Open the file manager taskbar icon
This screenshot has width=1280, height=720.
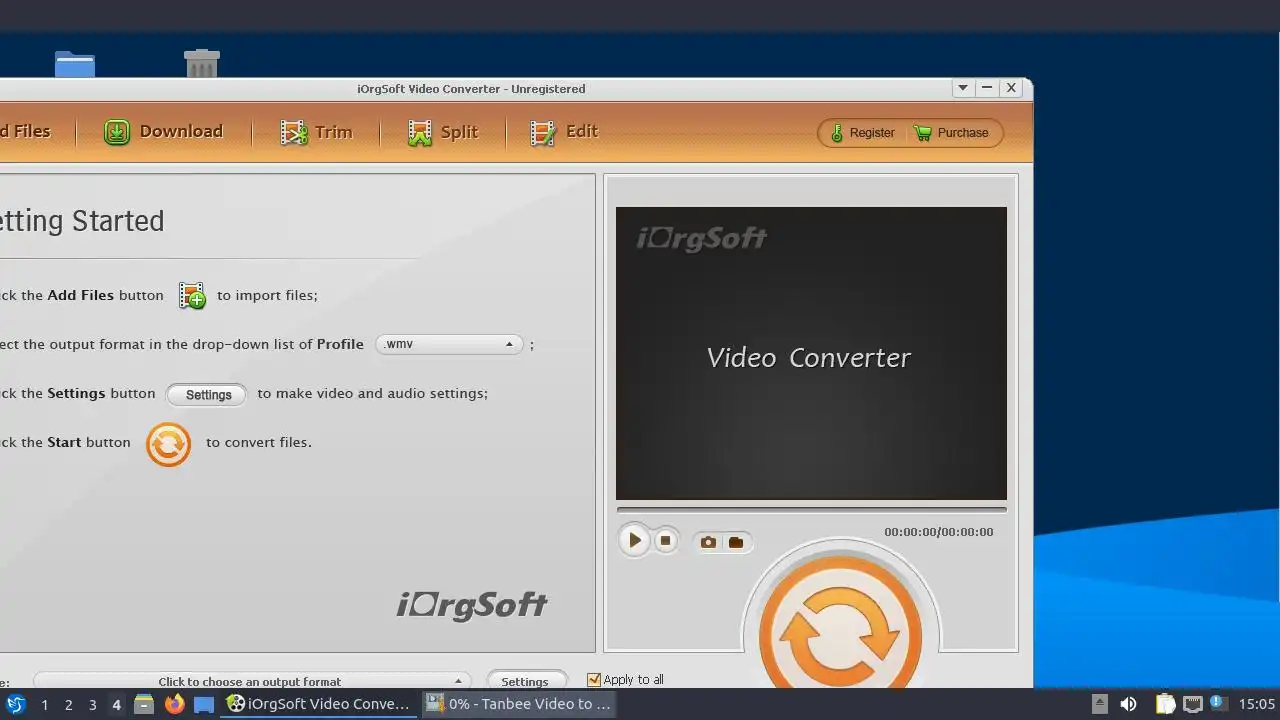click(x=144, y=704)
